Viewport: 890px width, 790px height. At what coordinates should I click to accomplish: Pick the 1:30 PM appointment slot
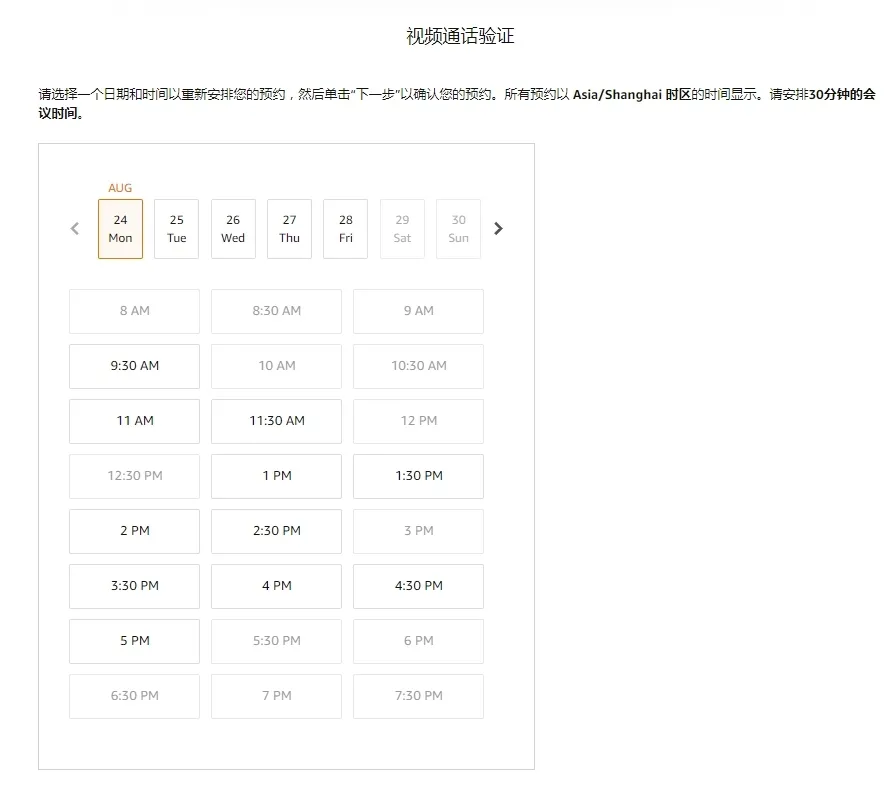(x=418, y=476)
